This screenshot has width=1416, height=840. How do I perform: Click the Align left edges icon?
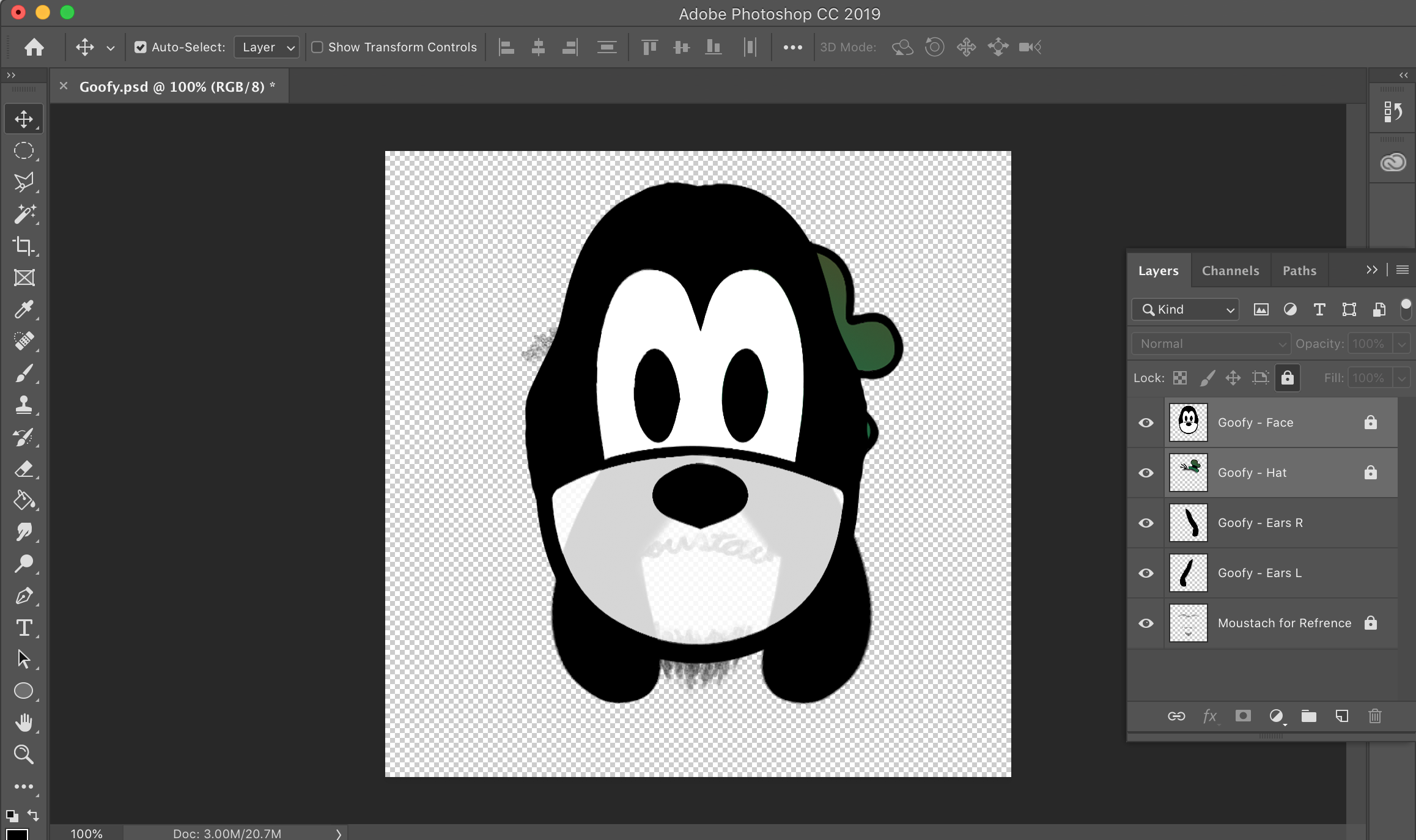click(x=506, y=47)
